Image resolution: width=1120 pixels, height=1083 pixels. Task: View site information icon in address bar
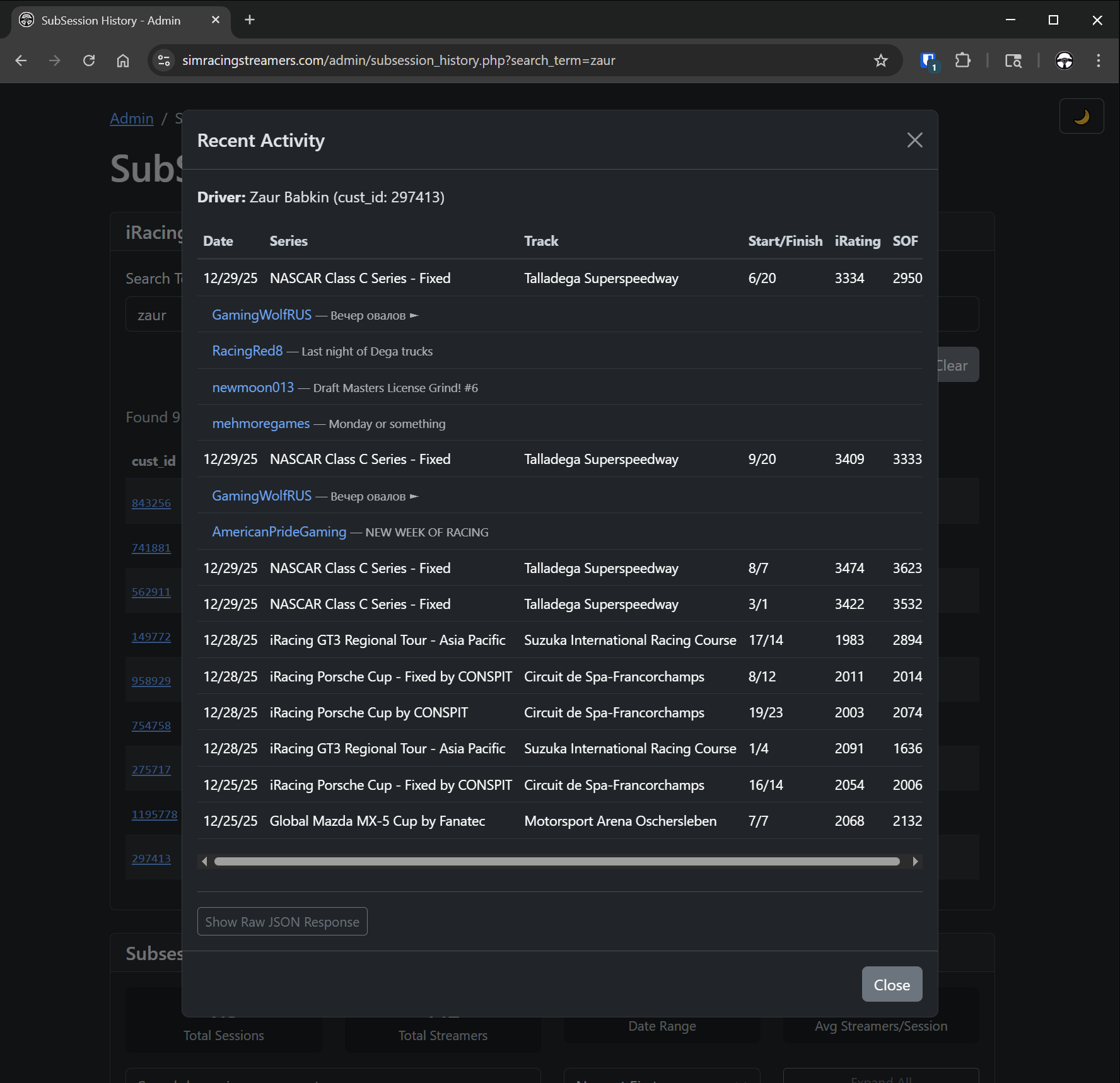(164, 61)
